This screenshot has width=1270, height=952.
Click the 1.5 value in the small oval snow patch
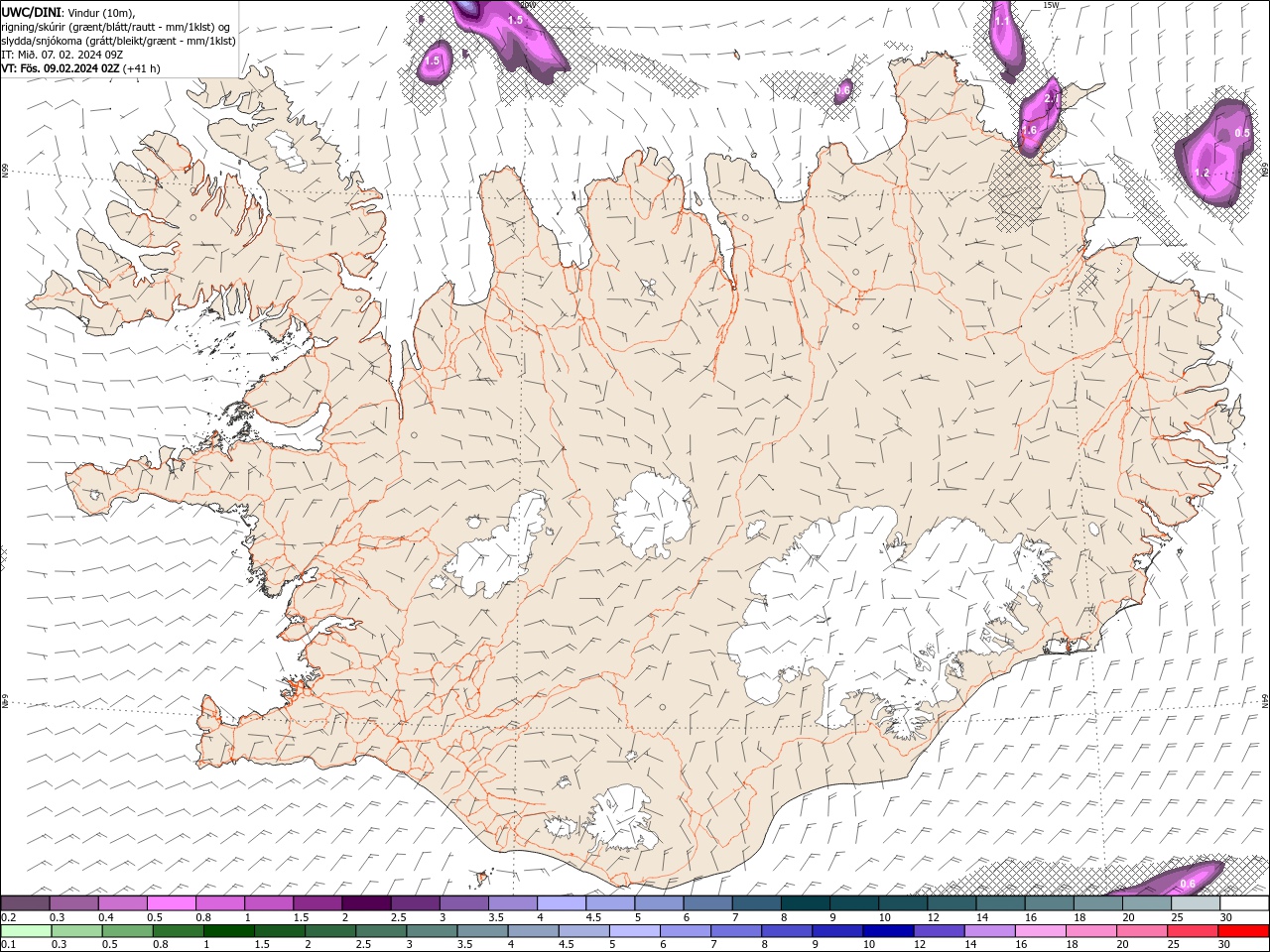[x=433, y=61]
